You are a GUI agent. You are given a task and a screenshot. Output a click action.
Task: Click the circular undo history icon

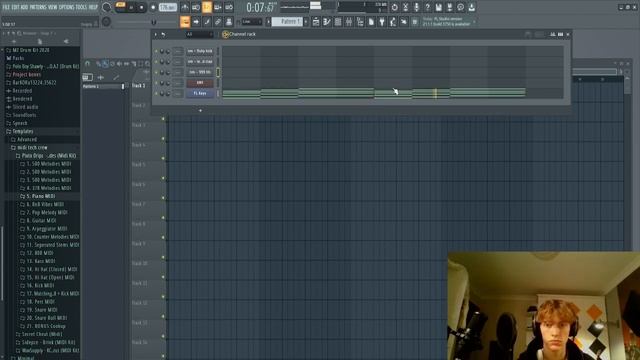(x=394, y=7)
